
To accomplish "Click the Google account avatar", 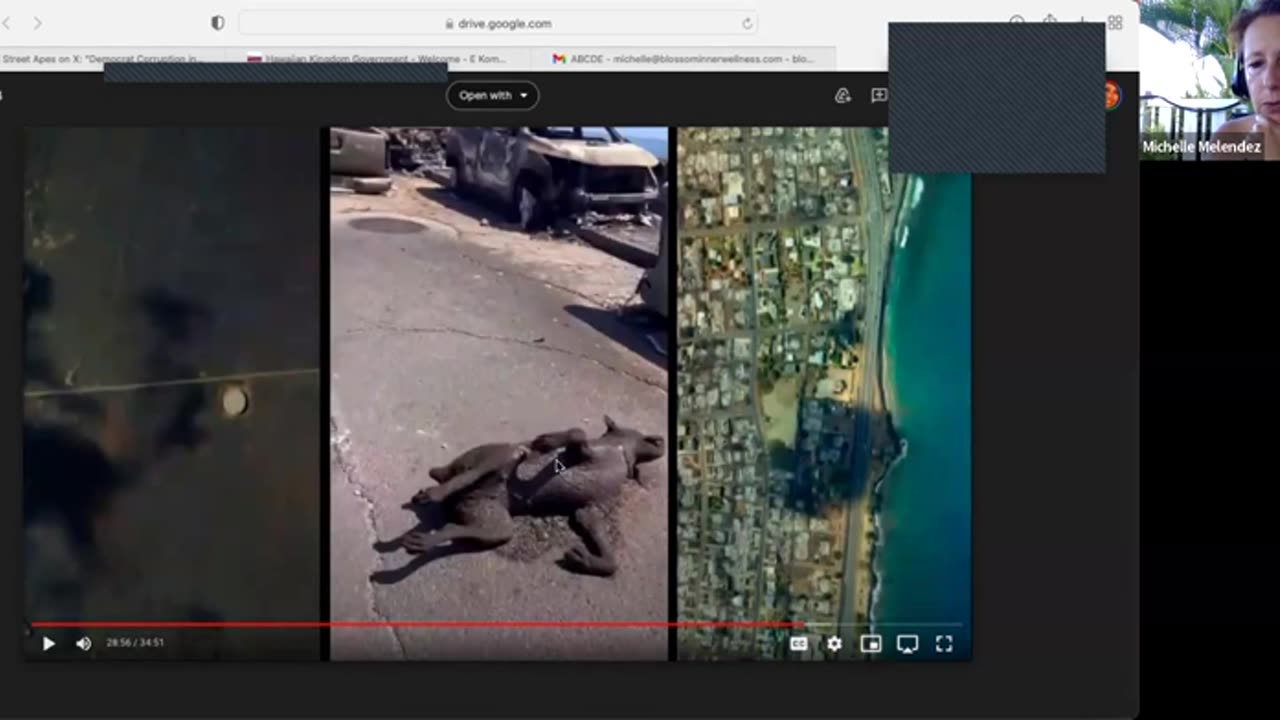I will (x=1111, y=96).
